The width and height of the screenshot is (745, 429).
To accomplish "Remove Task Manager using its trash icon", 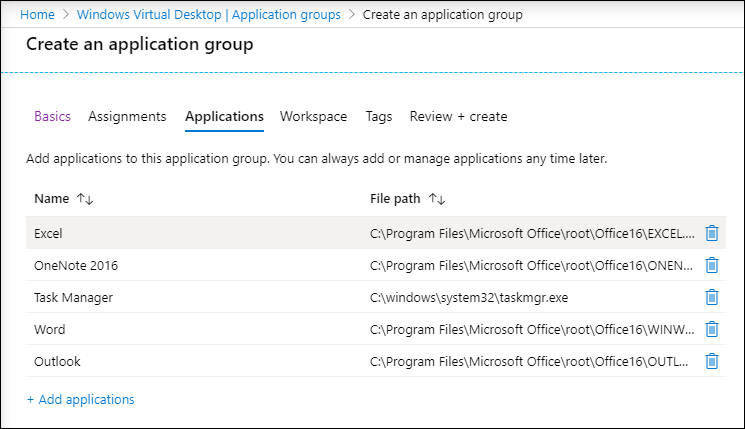I will (x=711, y=297).
